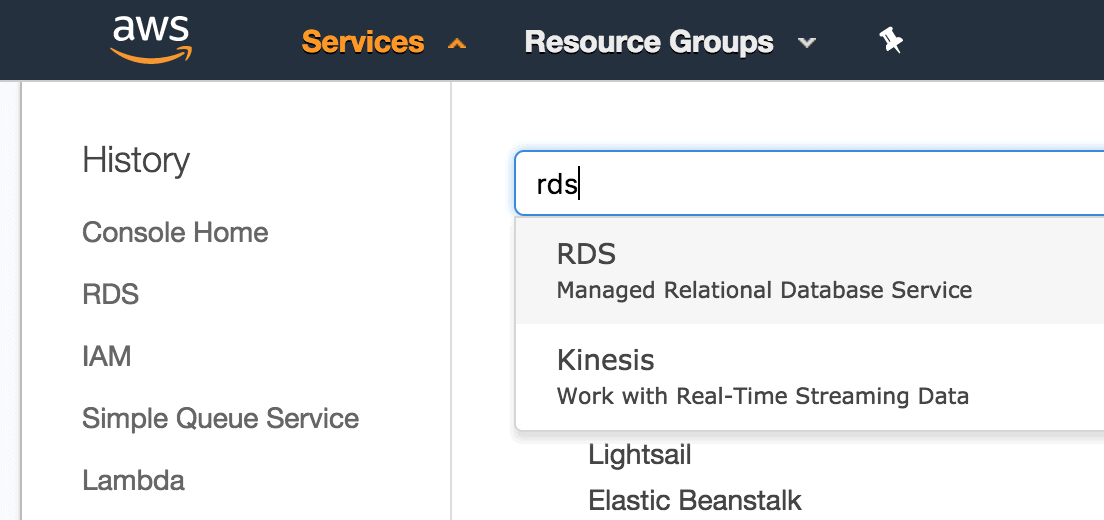The height and width of the screenshot is (520, 1104).
Task: Click the typed rds text in search
Action: [x=557, y=185]
